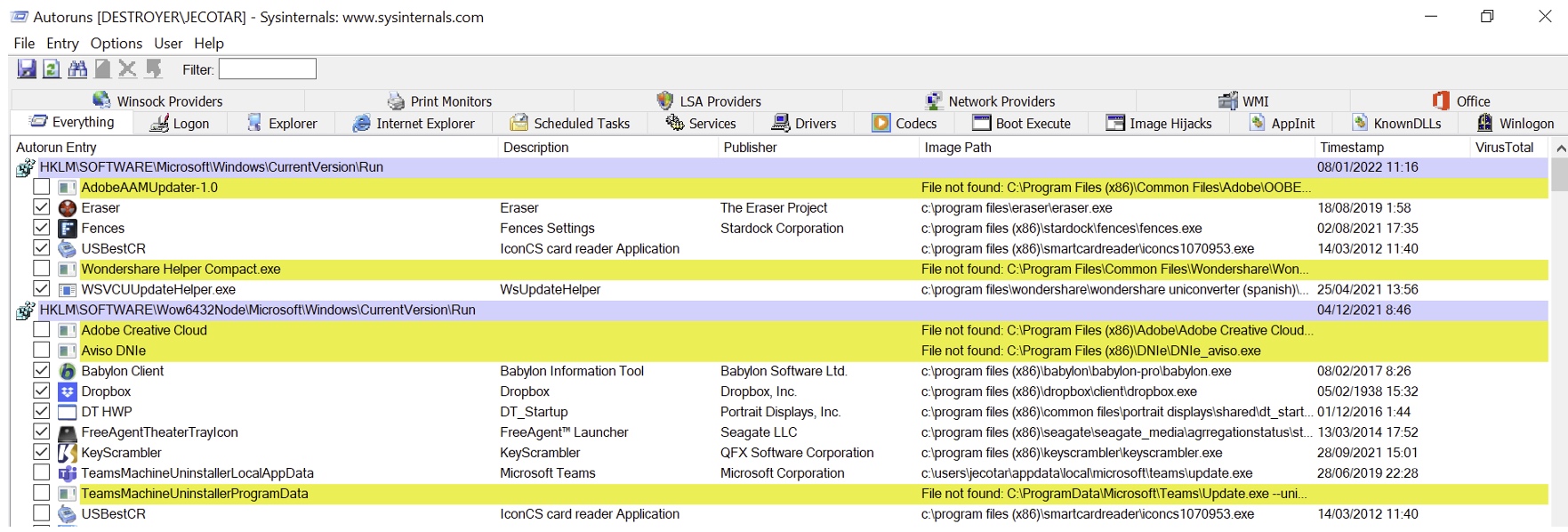
Task: Click the VirusTotal column header
Action: point(1508,148)
